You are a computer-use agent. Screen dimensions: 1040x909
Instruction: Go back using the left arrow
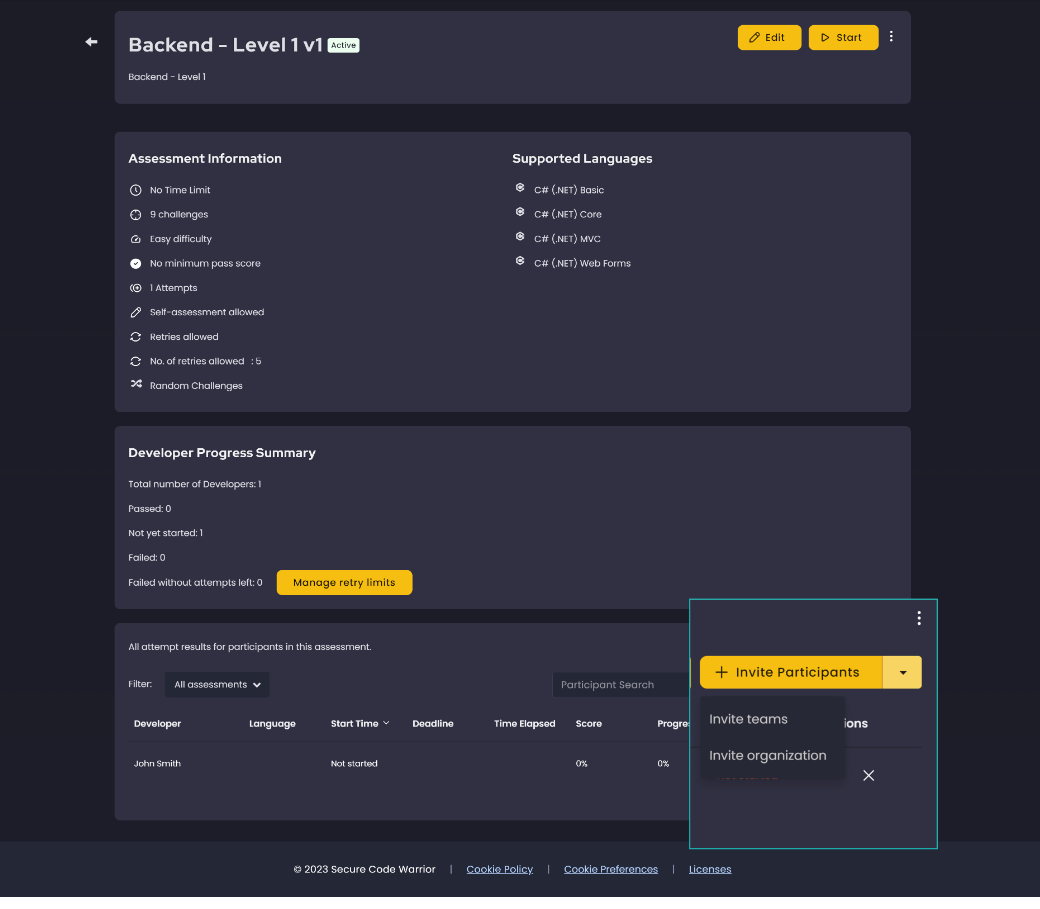click(92, 42)
